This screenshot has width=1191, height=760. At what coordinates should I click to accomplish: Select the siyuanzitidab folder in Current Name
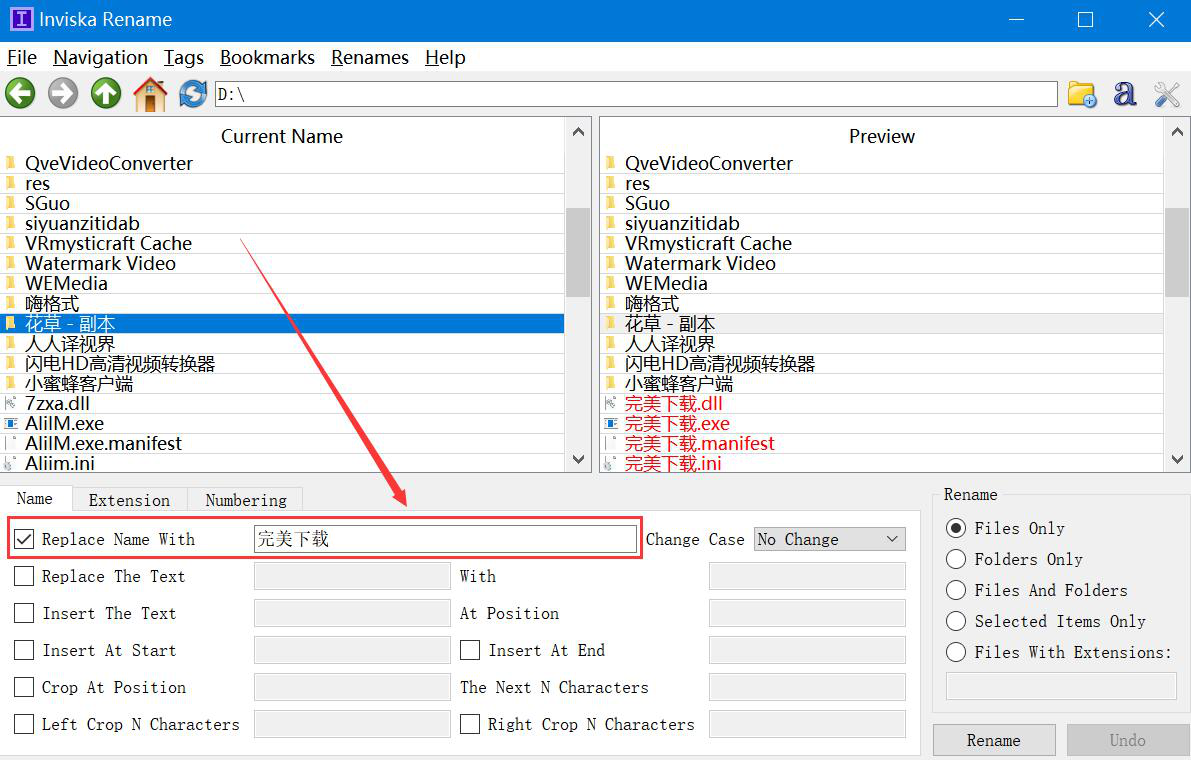(x=282, y=223)
